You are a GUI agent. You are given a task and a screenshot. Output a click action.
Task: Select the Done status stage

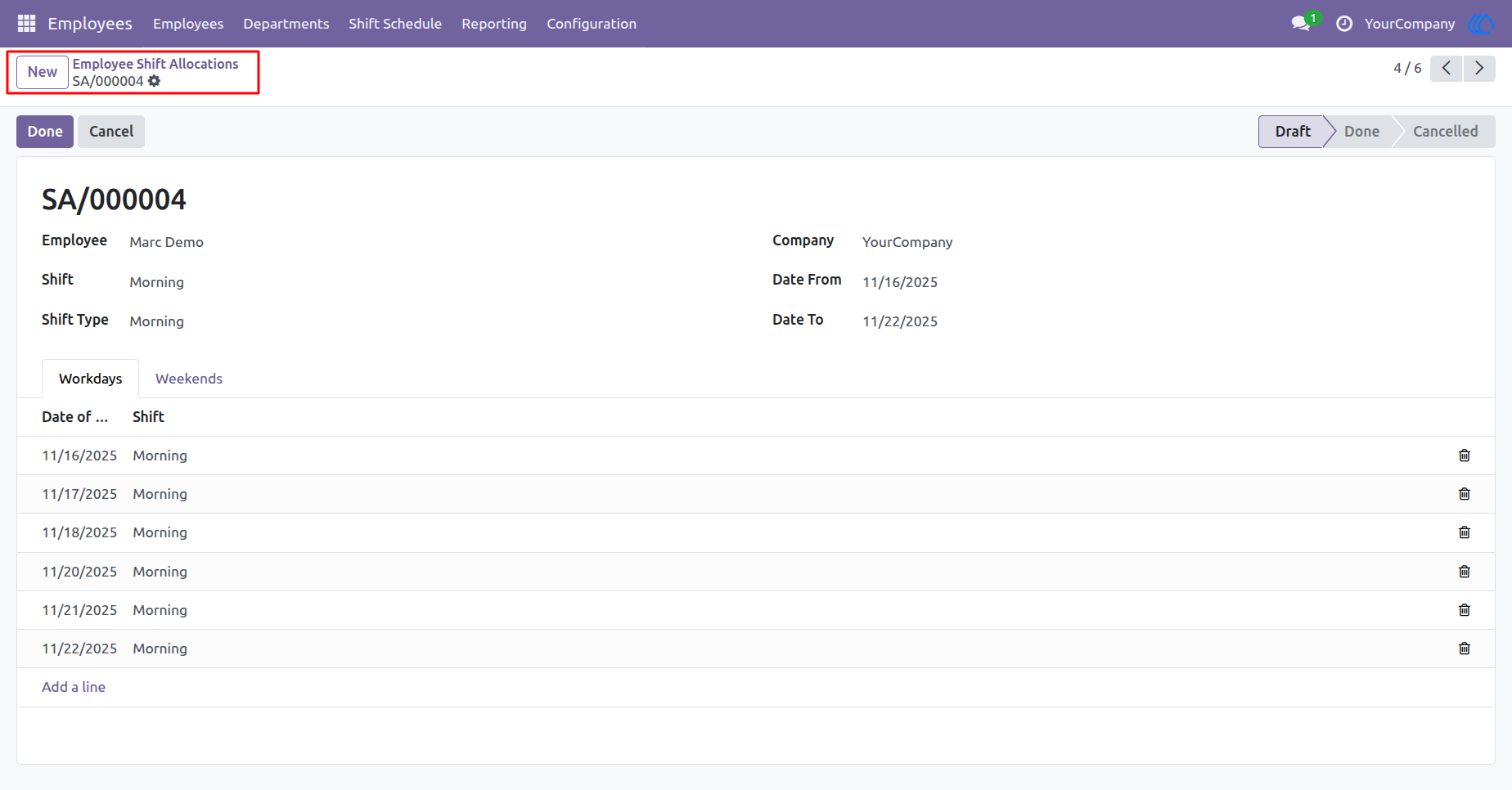point(1361,132)
